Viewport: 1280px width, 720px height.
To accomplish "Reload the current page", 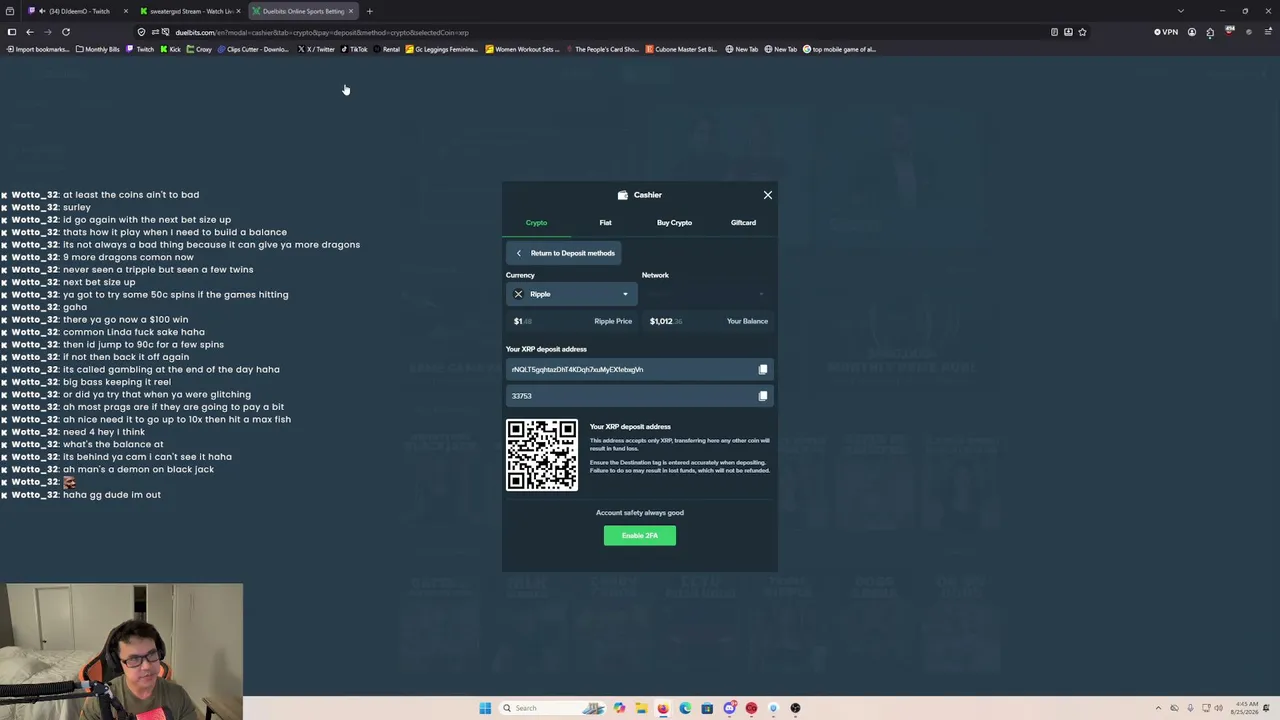I will pyautogui.click(x=66, y=32).
